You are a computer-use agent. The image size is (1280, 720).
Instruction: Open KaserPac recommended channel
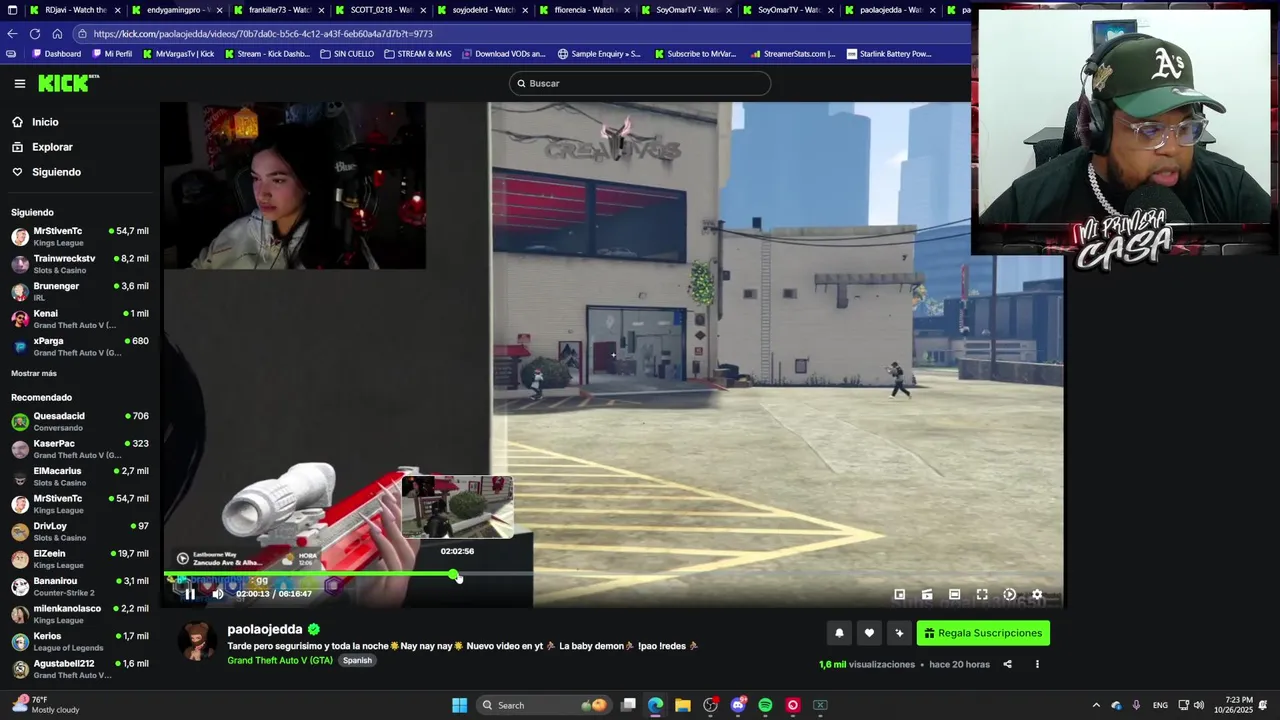(x=80, y=449)
